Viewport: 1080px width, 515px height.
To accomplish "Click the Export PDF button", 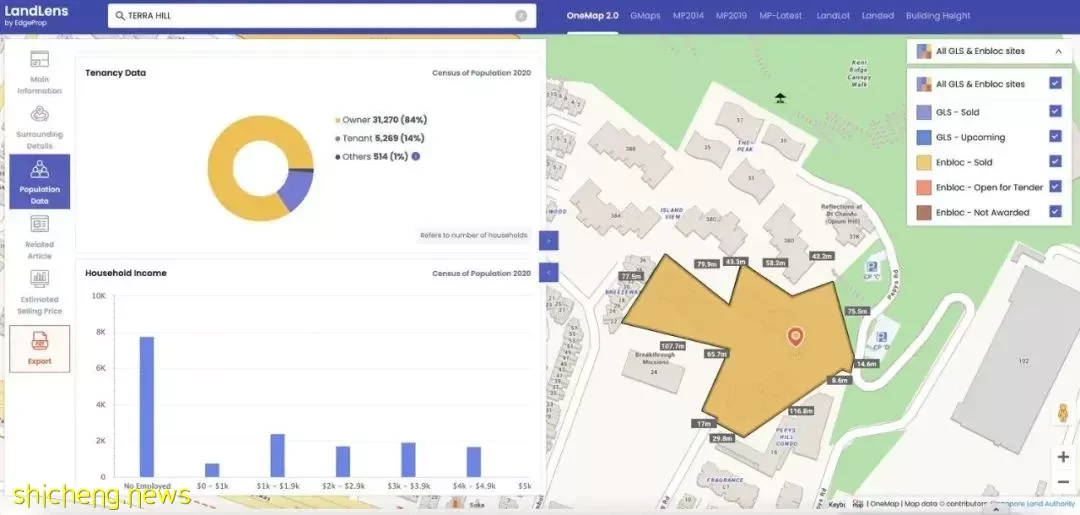I will (39, 348).
